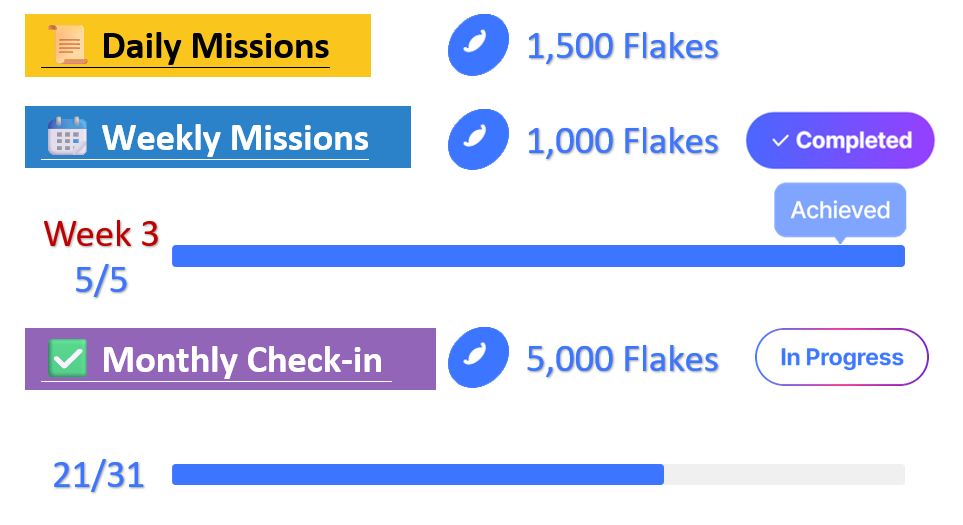Click the filled part of monthly progress bar
Image resolution: width=963 pixels, height=525 pixels.
(418, 475)
